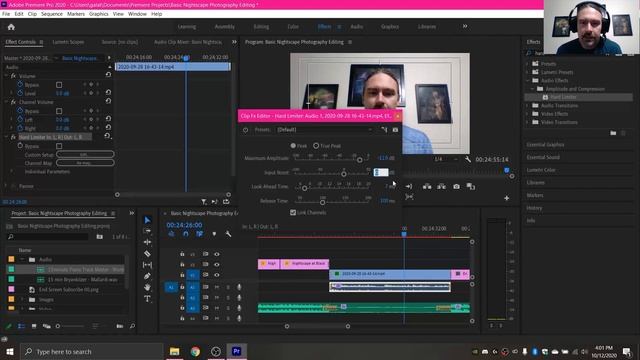Viewport: 640px width, 360px height.
Task: Open the Markers menu
Action: 76,14
